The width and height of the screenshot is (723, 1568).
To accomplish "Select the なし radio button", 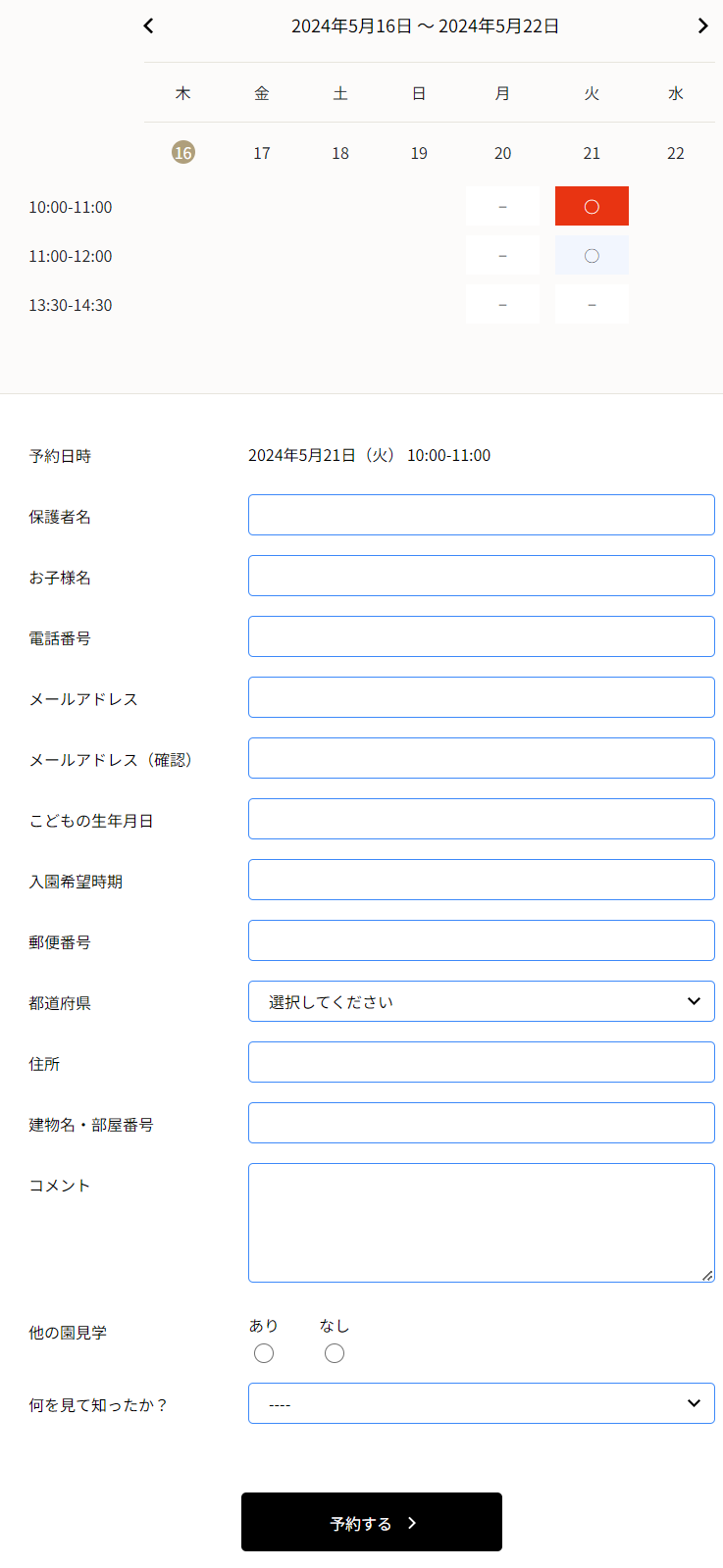I will pyautogui.click(x=335, y=1352).
